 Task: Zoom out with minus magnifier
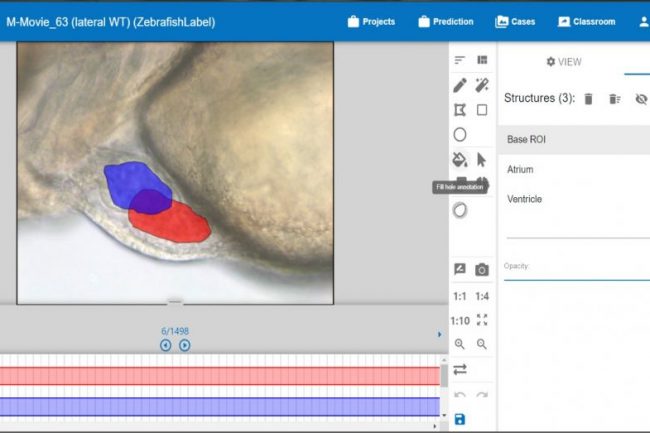pos(482,344)
